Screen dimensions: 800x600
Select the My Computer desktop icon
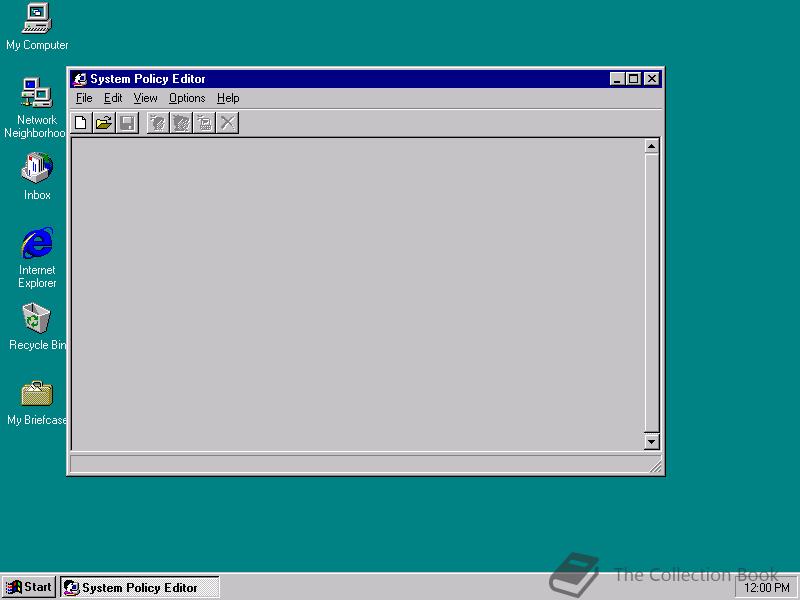[37, 27]
